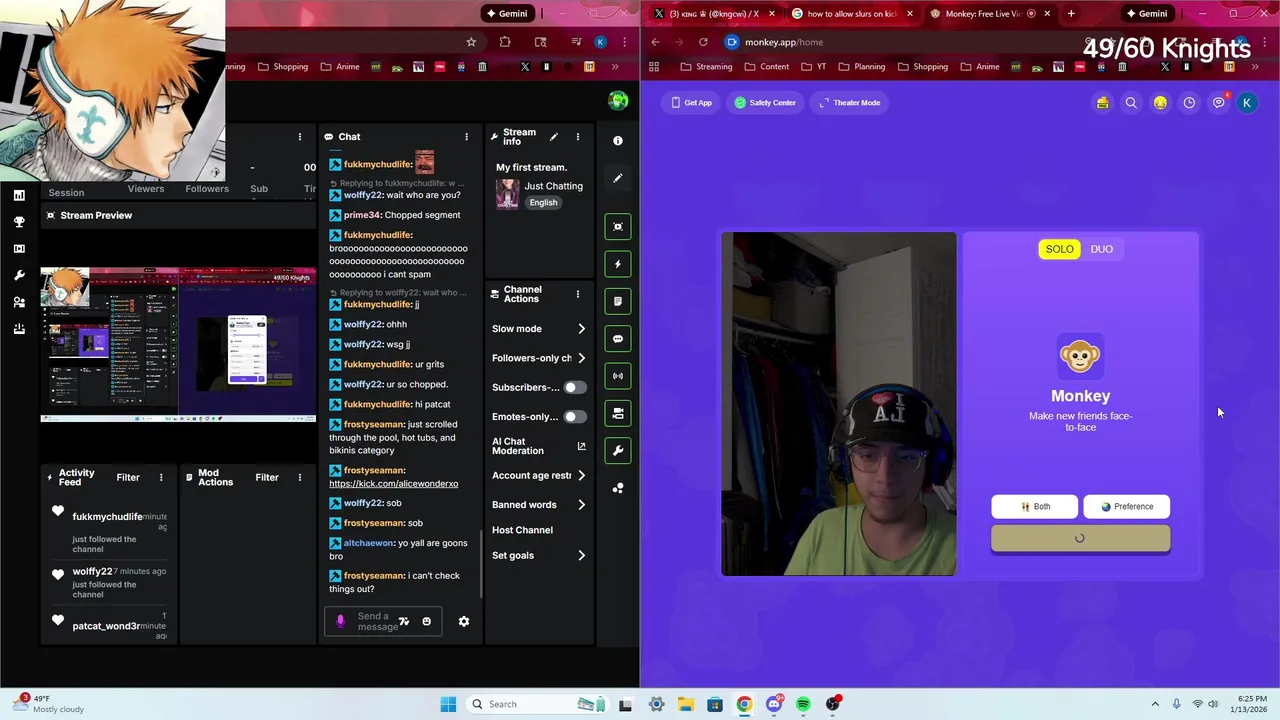Open Planning bookmarks folder in right browser
Screen dimensions: 1280x720
tap(861, 67)
